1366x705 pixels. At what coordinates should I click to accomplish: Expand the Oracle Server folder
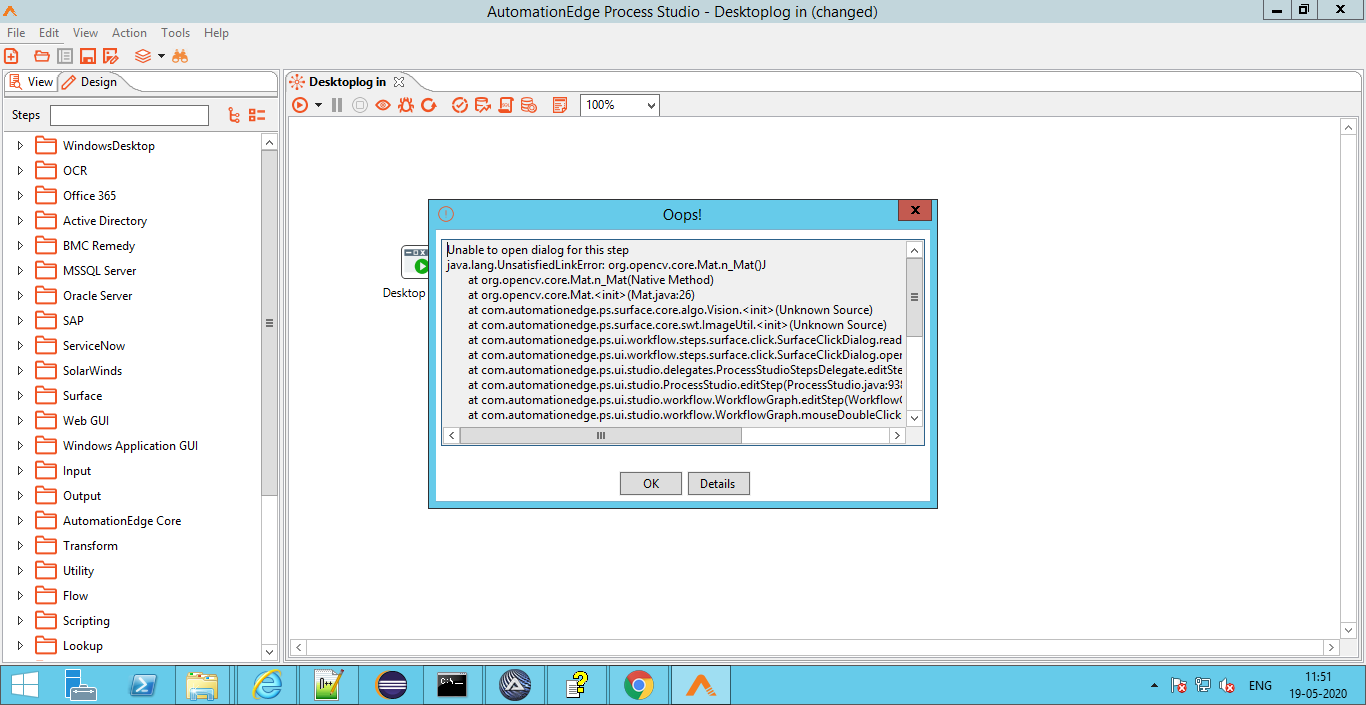point(20,296)
